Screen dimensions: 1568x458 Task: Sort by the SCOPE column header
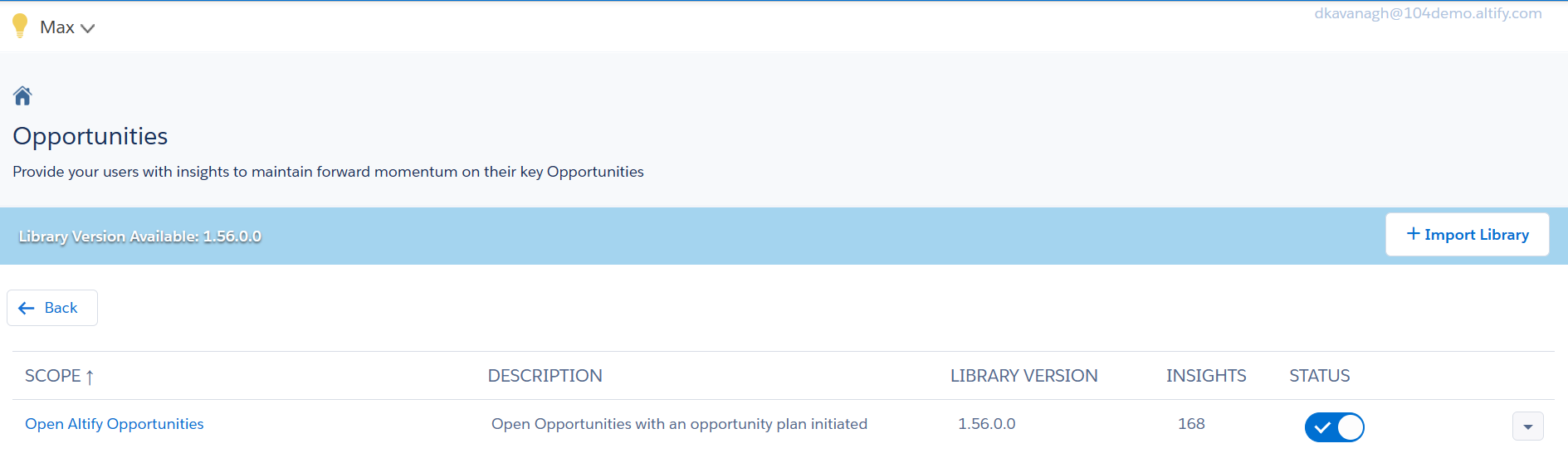click(x=53, y=376)
